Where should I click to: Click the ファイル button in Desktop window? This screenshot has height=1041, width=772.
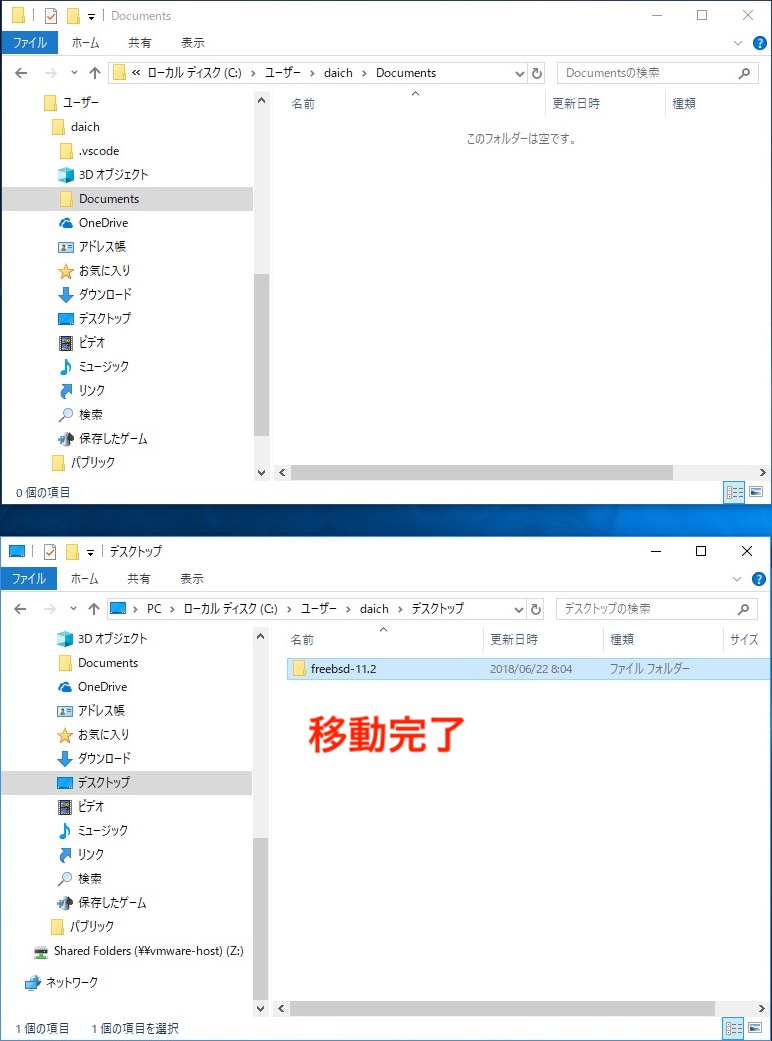[x=29, y=579]
